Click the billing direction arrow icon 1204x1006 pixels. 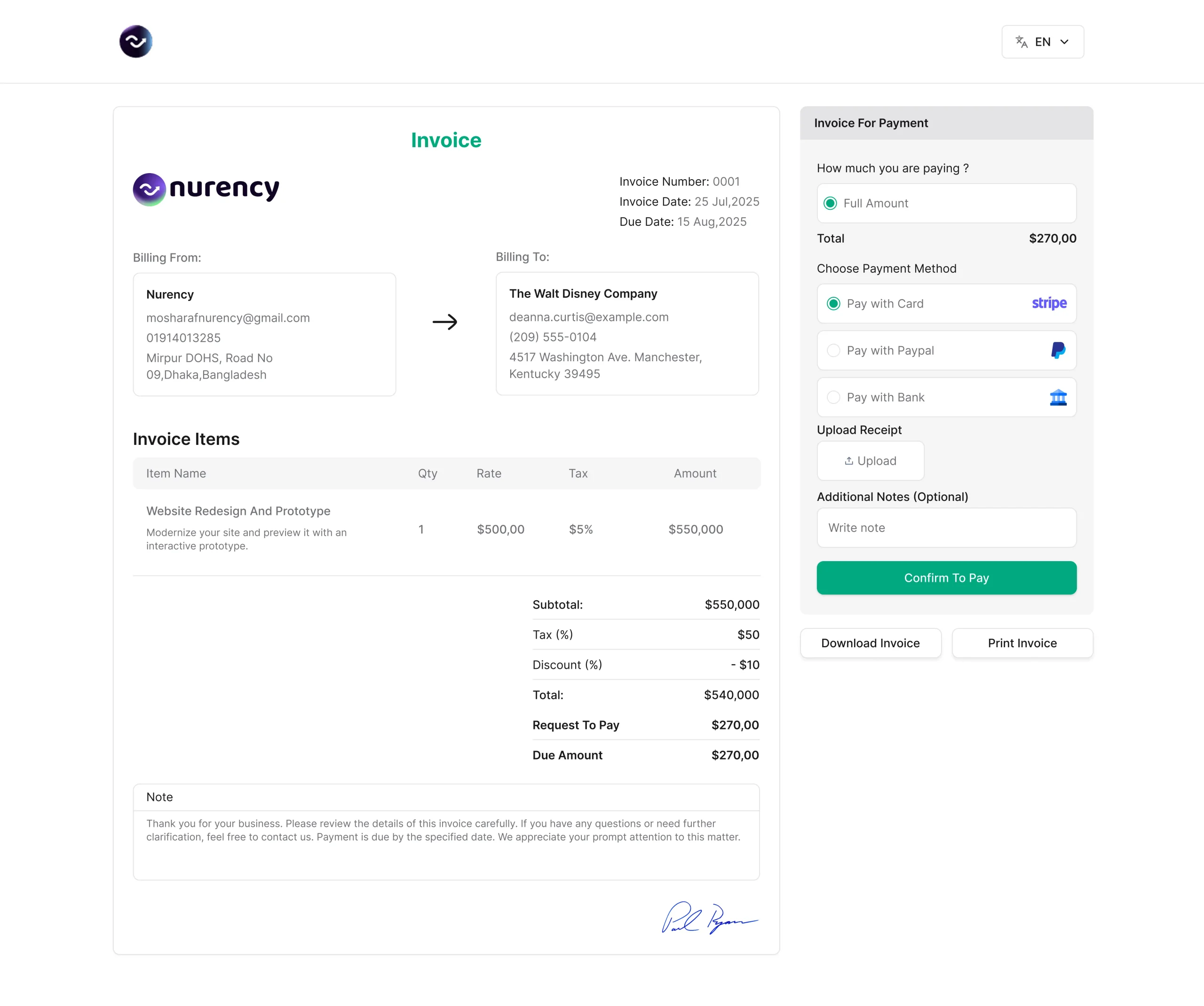click(445, 322)
